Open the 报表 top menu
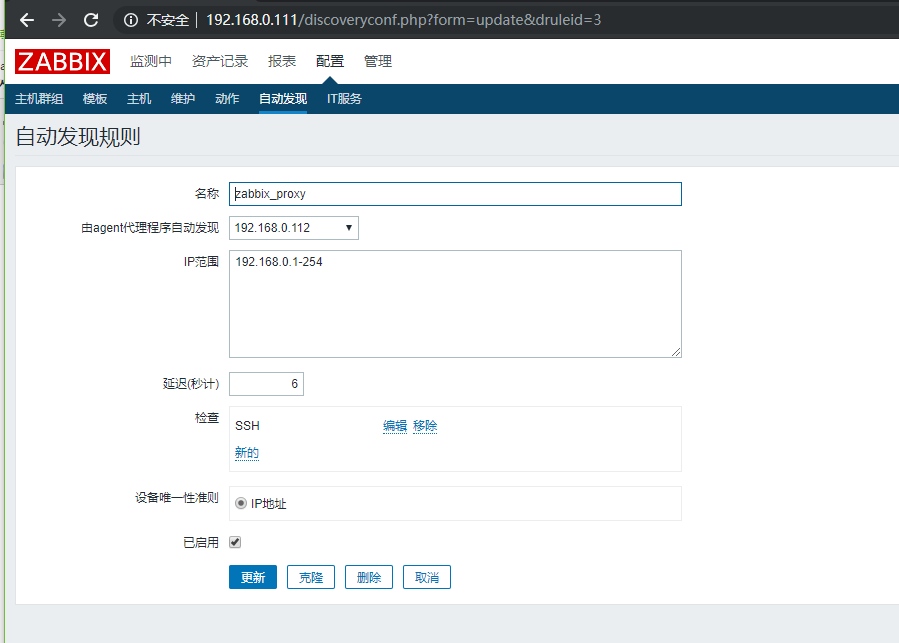899x643 pixels. 282,61
